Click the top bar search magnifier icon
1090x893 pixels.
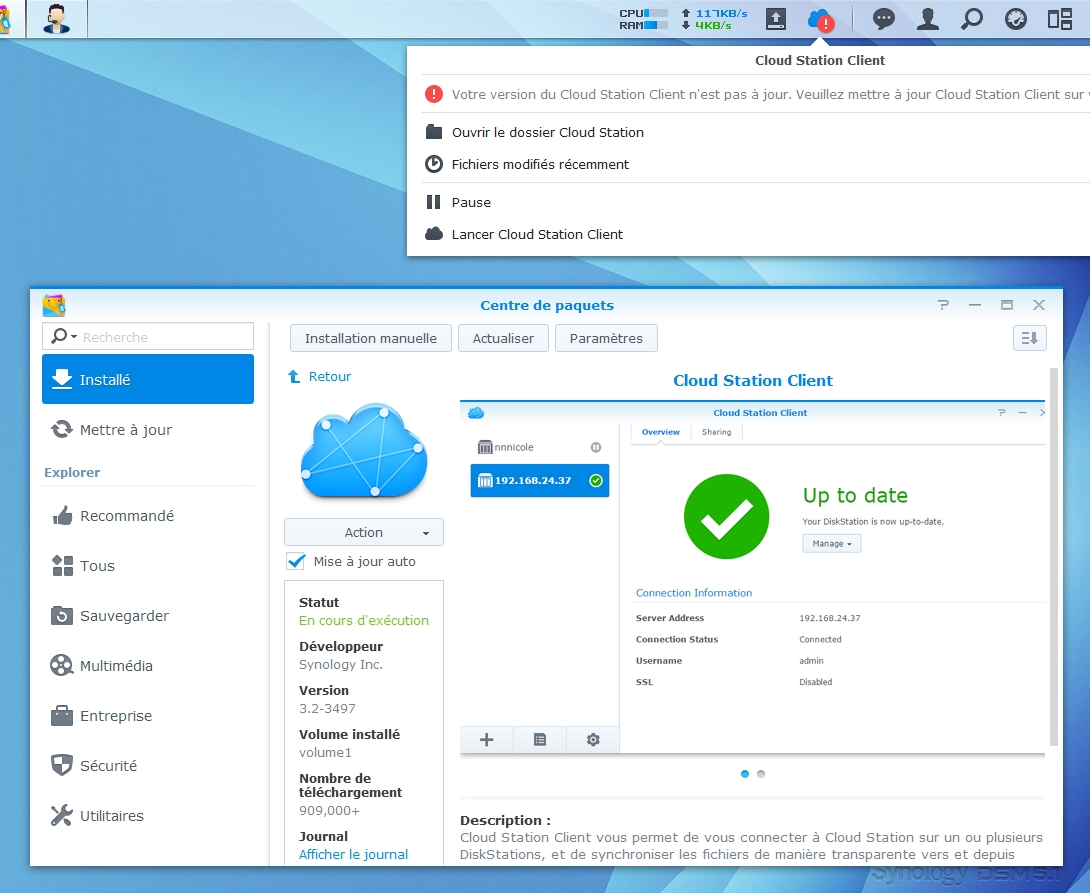point(972,19)
